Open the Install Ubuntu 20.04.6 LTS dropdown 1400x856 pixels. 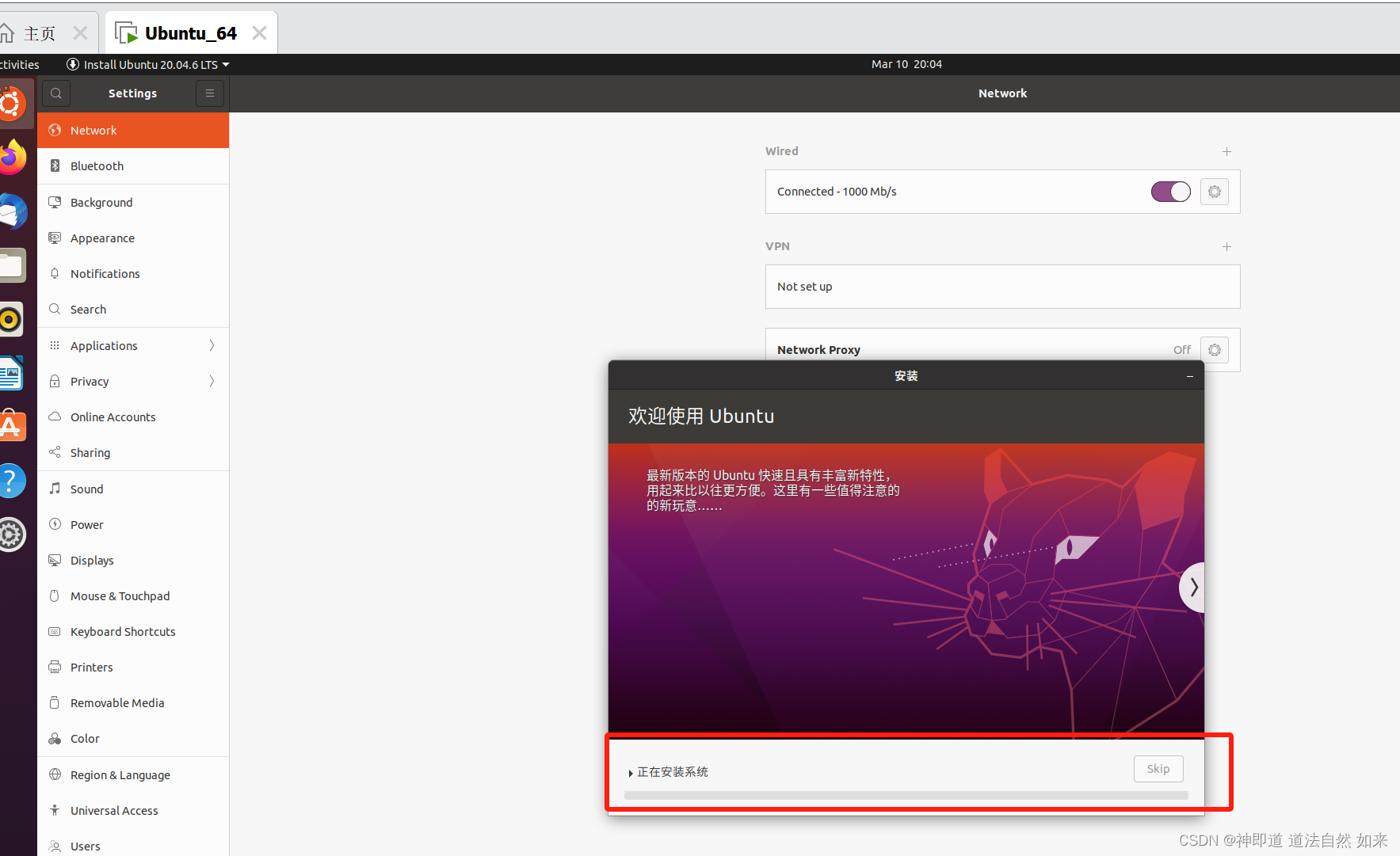click(x=147, y=64)
